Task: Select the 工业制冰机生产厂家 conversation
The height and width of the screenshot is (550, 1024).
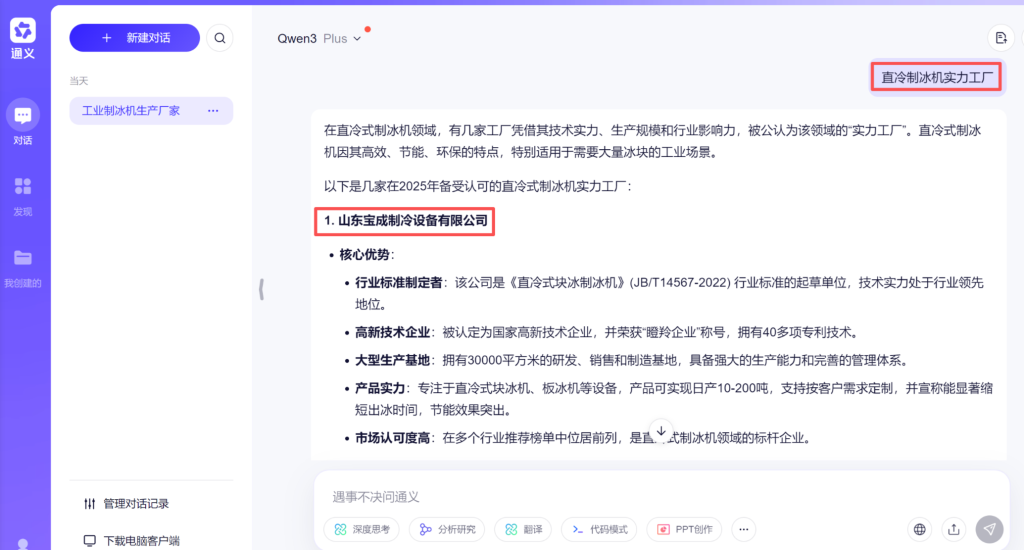Action: click(131, 111)
